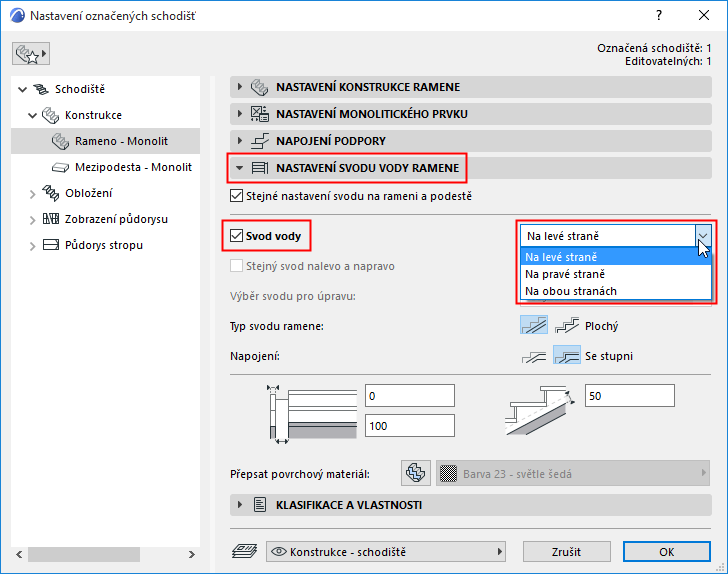Click the Mezipodesta - Monolit landing icon

click(x=60, y=167)
